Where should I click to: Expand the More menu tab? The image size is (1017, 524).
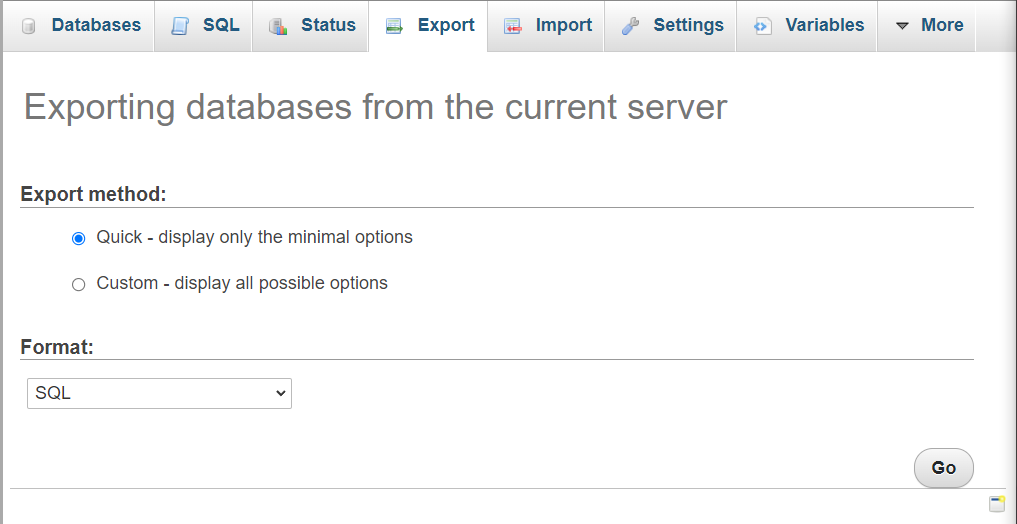point(926,26)
